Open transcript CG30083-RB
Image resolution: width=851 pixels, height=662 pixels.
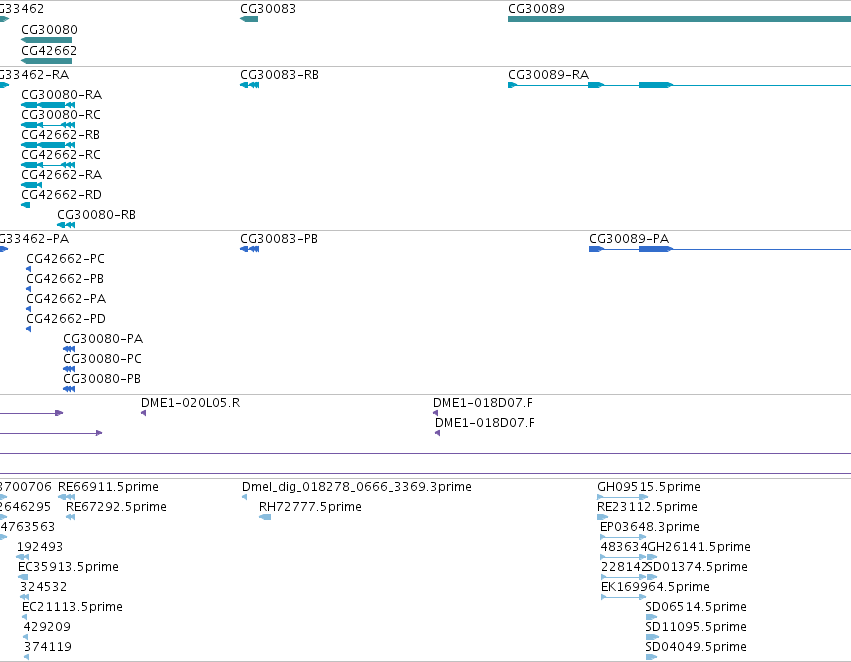tap(279, 75)
